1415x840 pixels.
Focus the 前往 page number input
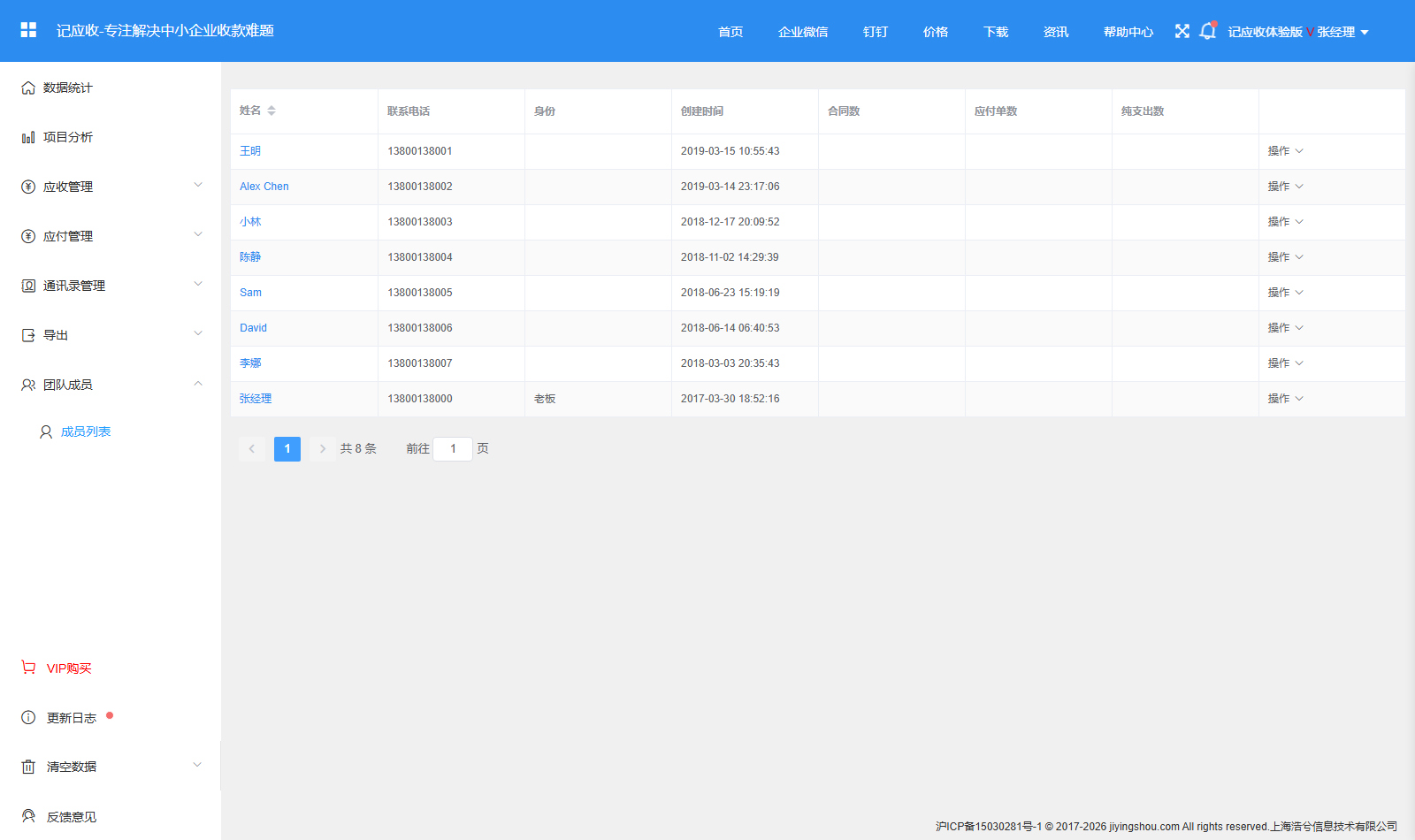coord(453,449)
